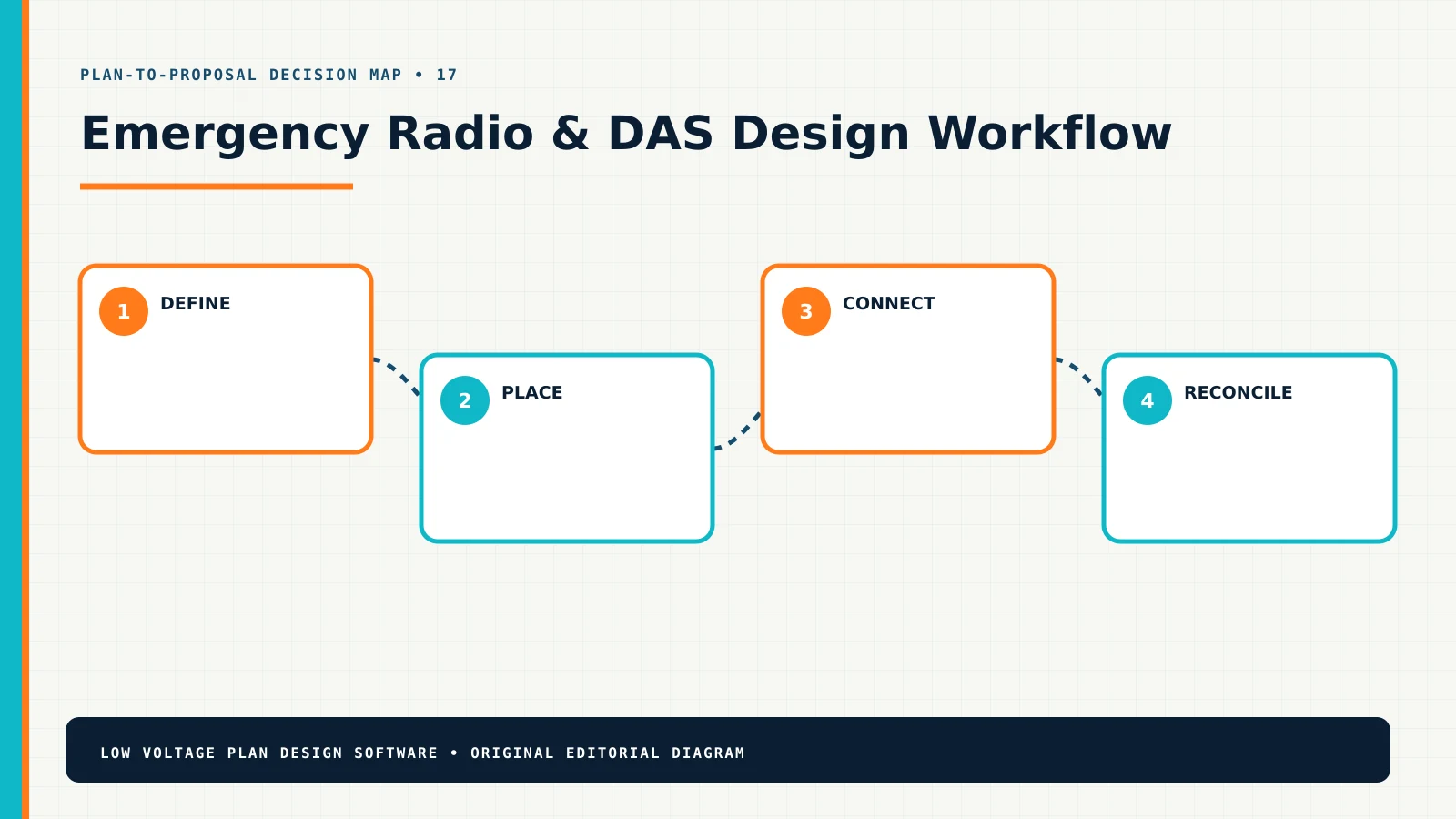
Task: Click the Emergency Radio & DAS Design Workflow title
Action: pos(626,134)
